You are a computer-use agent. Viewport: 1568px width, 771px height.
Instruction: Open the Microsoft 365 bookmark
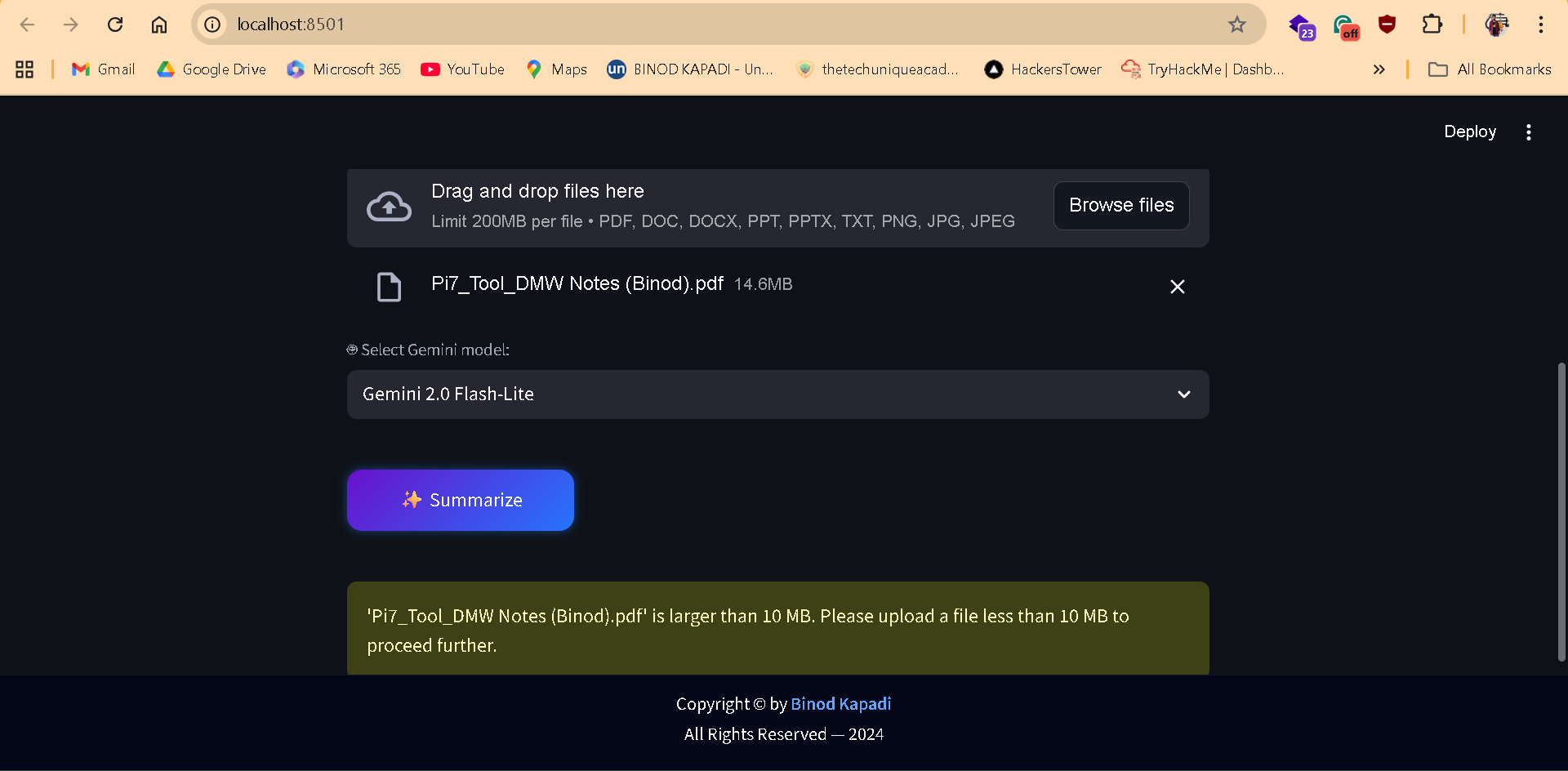point(343,69)
